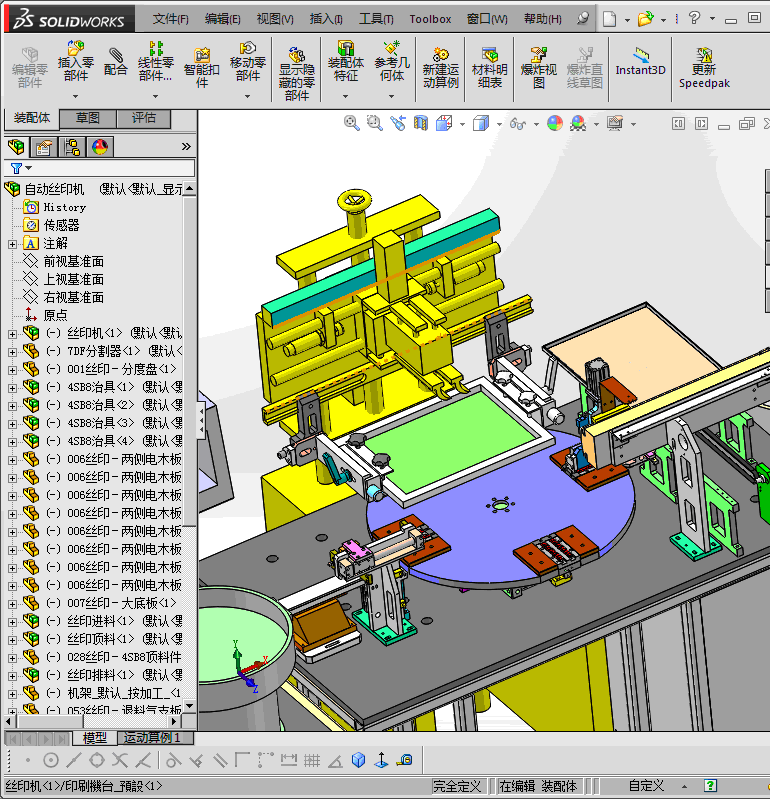Open dropdown under Move Component button

point(248,96)
